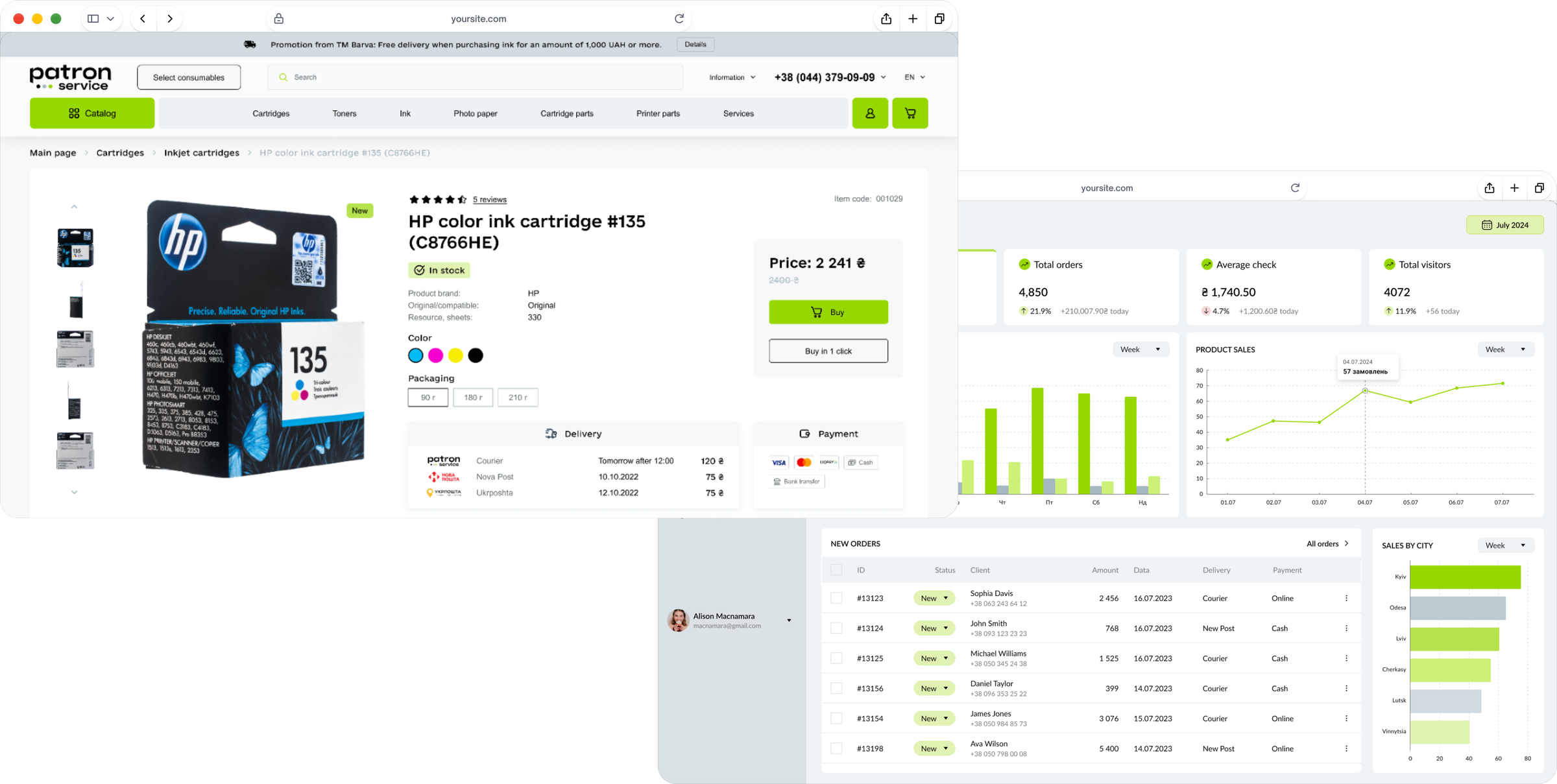Expand Alison Macnamara account dropdown
The height and width of the screenshot is (784, 1557).
tap(789, 621)
